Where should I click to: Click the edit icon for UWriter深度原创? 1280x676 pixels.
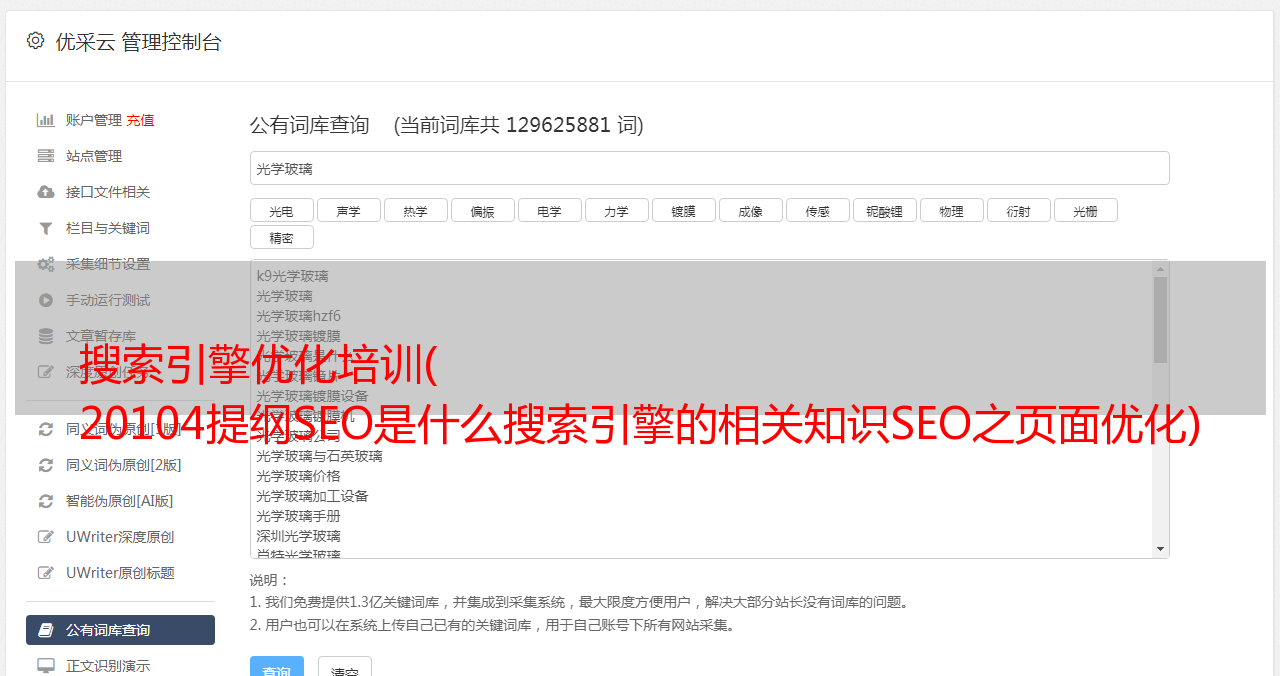pyautogui.click(x=45, y=537)
